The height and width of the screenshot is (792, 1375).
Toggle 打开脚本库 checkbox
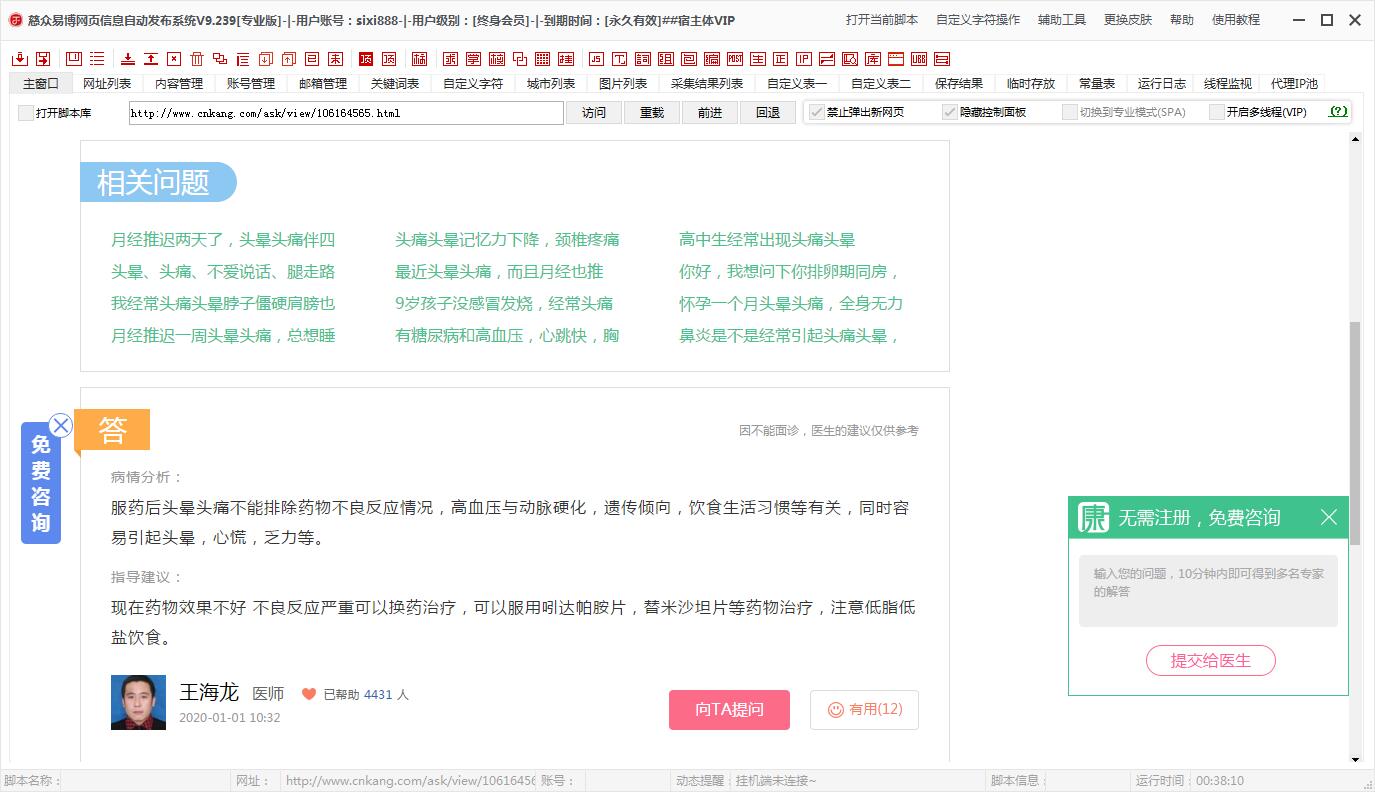pyautogui.click(x=26, y=113)
